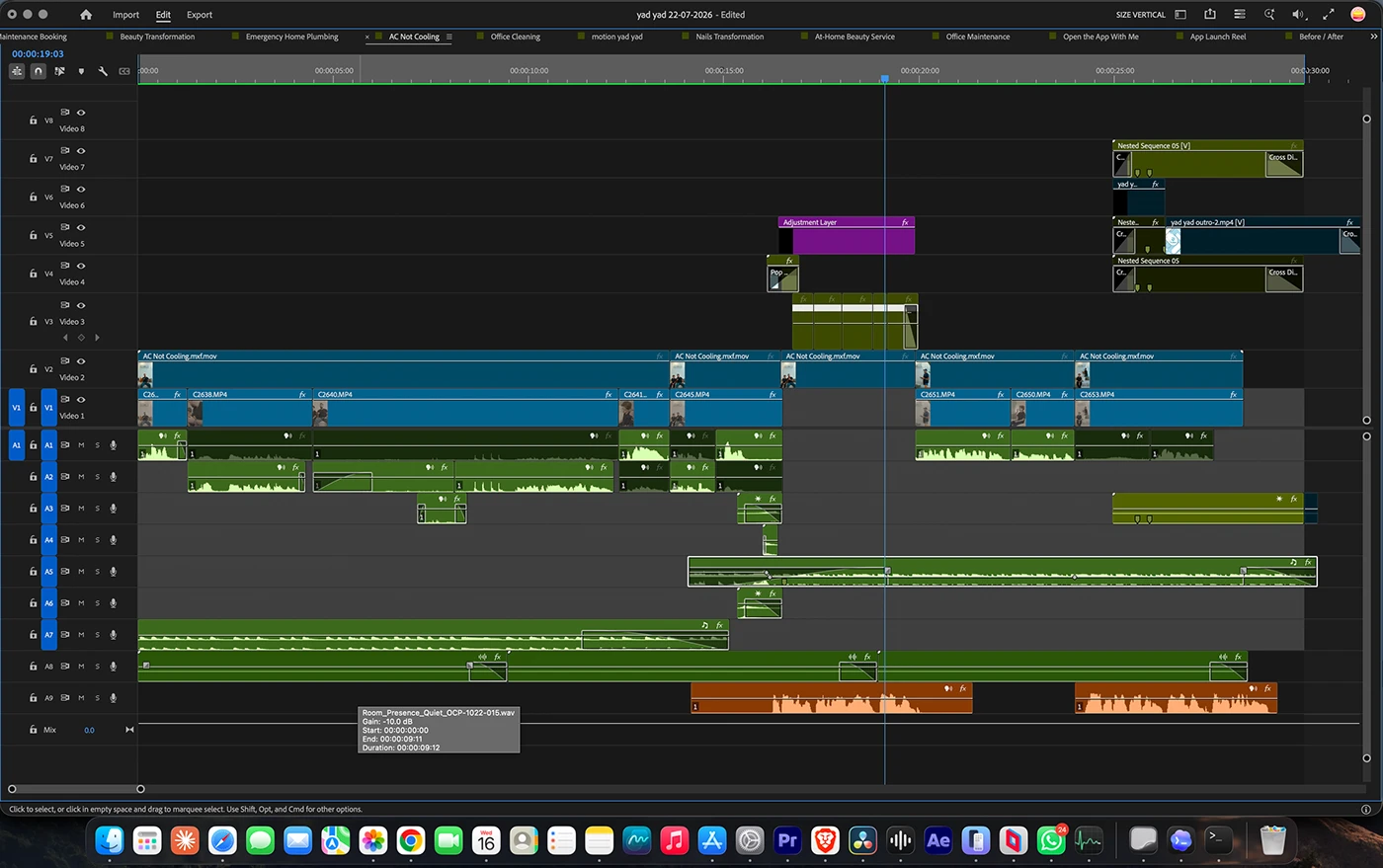Click the Mix track output arrows icon
1383x868 pixels.
point(129,730)
